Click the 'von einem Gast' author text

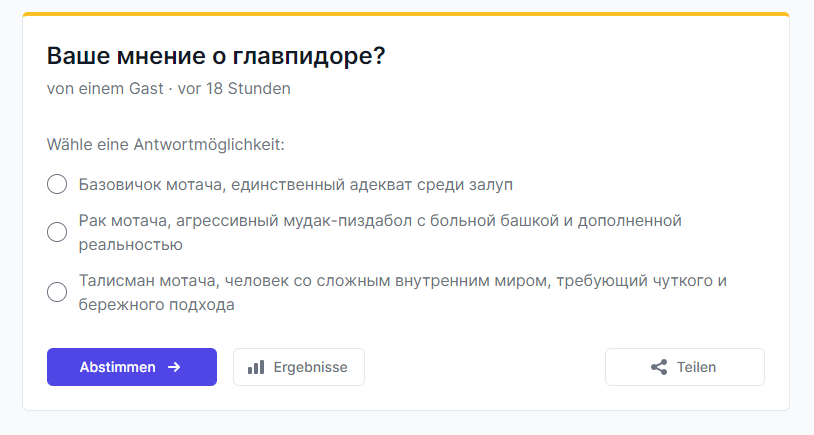click(105, 89)
